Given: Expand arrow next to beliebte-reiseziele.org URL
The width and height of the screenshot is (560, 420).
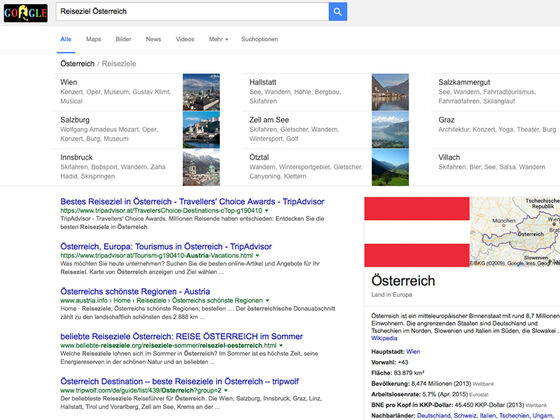Looking at the screenshot, I should (281, 346).
